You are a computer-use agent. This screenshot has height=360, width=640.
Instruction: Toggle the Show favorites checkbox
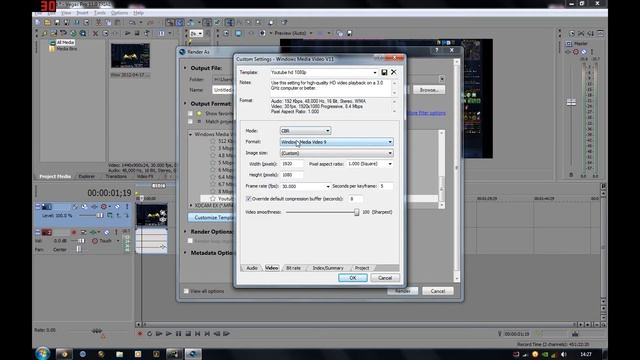pos(190,113)
